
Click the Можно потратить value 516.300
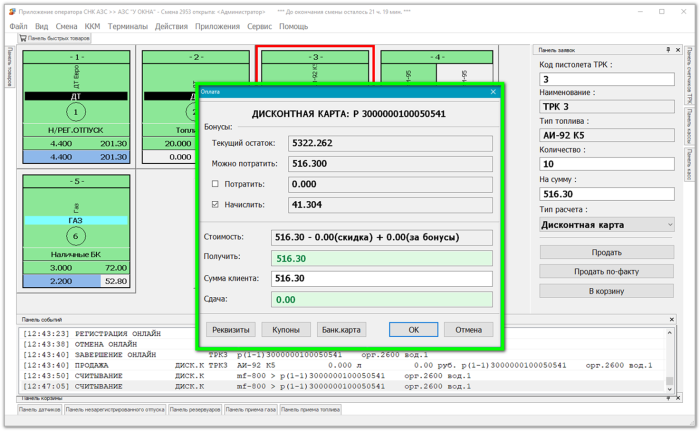[x=390, y=163]
